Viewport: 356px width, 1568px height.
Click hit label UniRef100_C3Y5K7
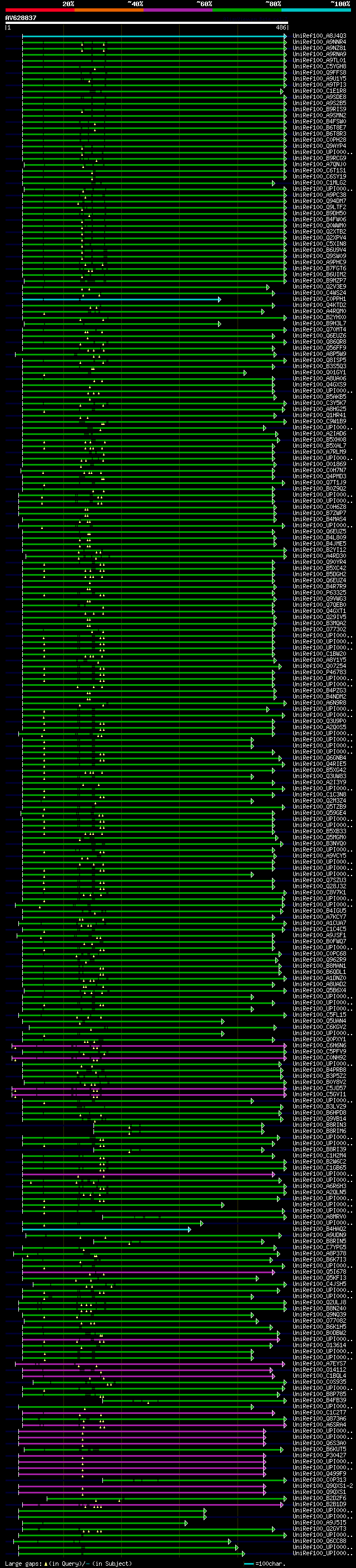[x=319, y=403]
